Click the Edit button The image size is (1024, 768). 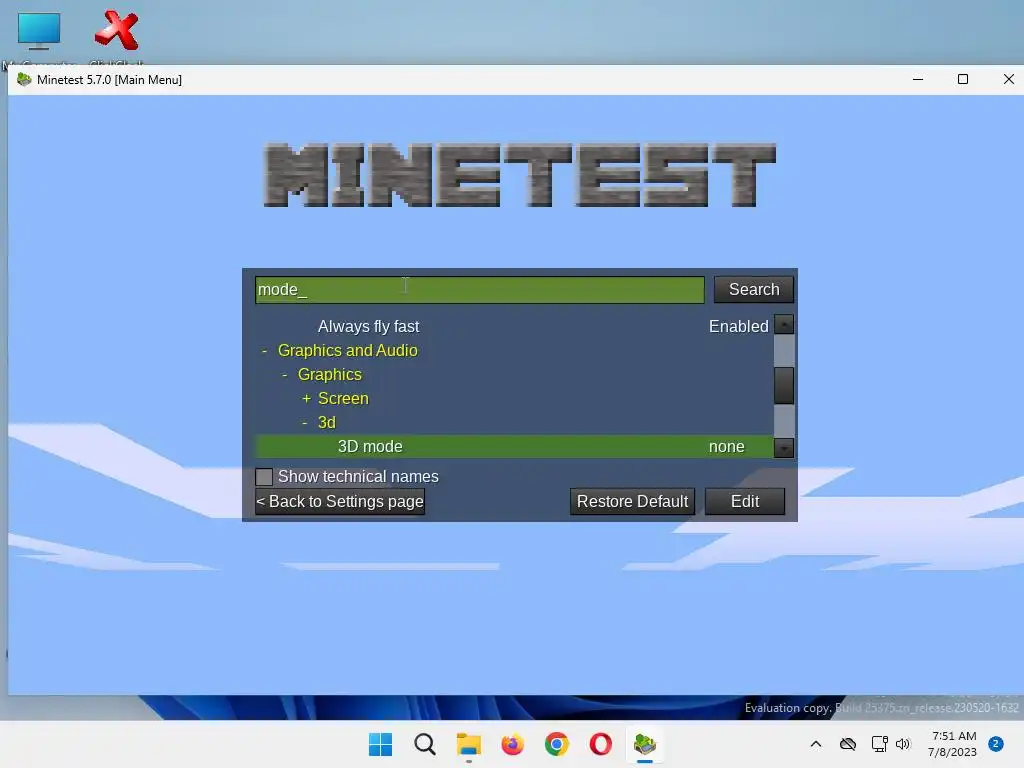(744, 502)
